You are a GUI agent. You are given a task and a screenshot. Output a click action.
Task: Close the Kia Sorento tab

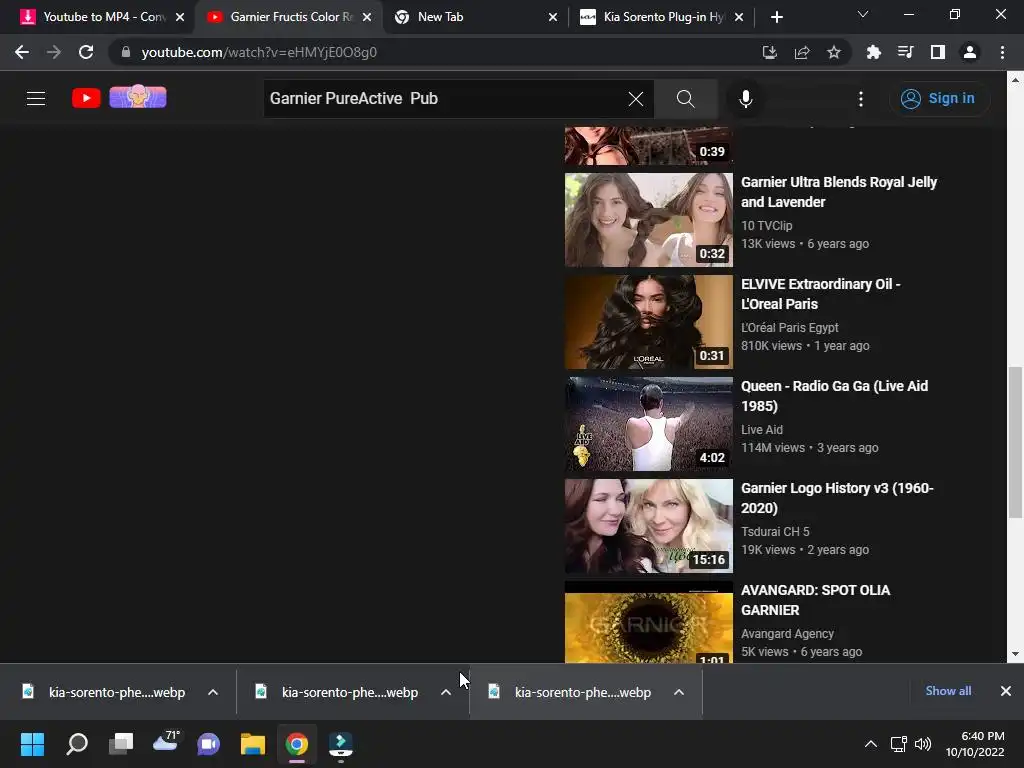point(739,17)
